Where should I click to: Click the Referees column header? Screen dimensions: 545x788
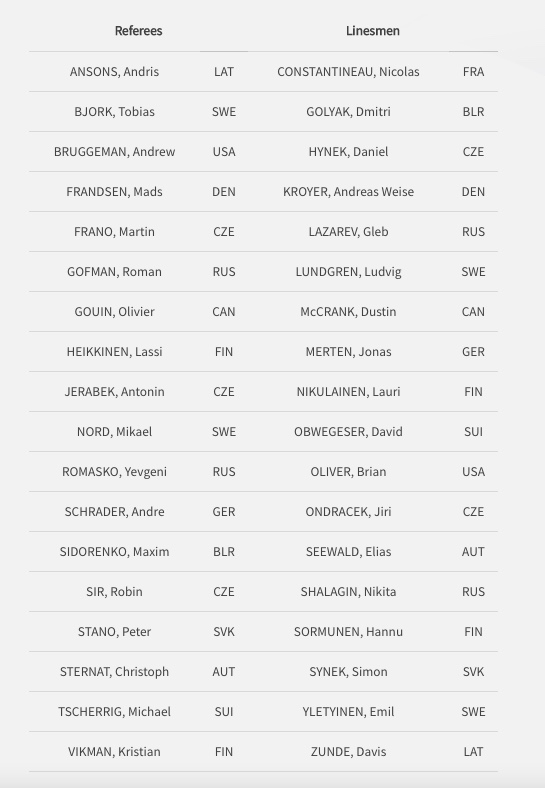coord(138,31)
